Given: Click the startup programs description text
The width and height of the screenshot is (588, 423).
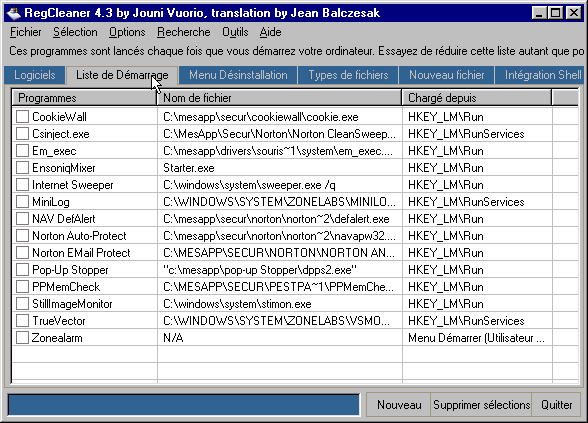Looking at the screenshot, I should [x=296, y=51].
